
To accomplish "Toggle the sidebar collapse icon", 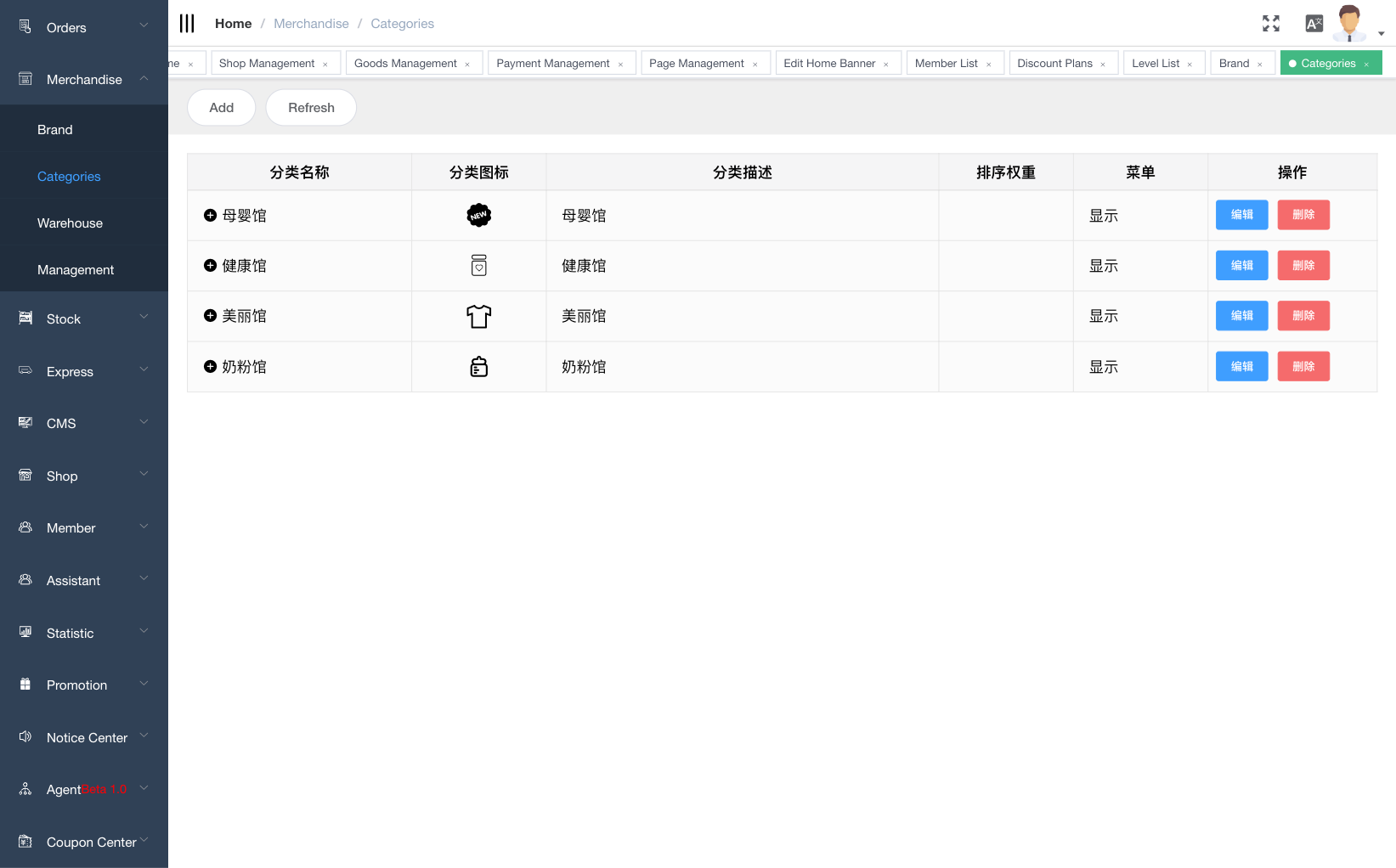I will (187, 24).
